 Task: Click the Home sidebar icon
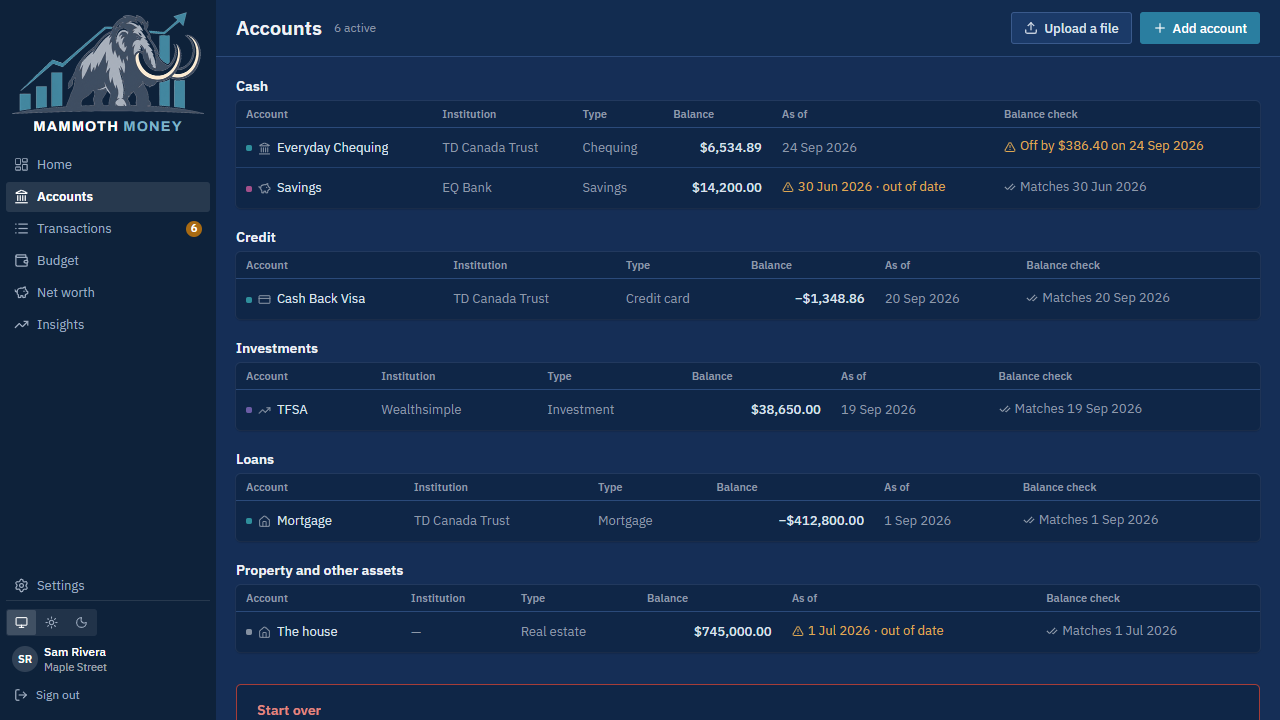coord(21,165)
